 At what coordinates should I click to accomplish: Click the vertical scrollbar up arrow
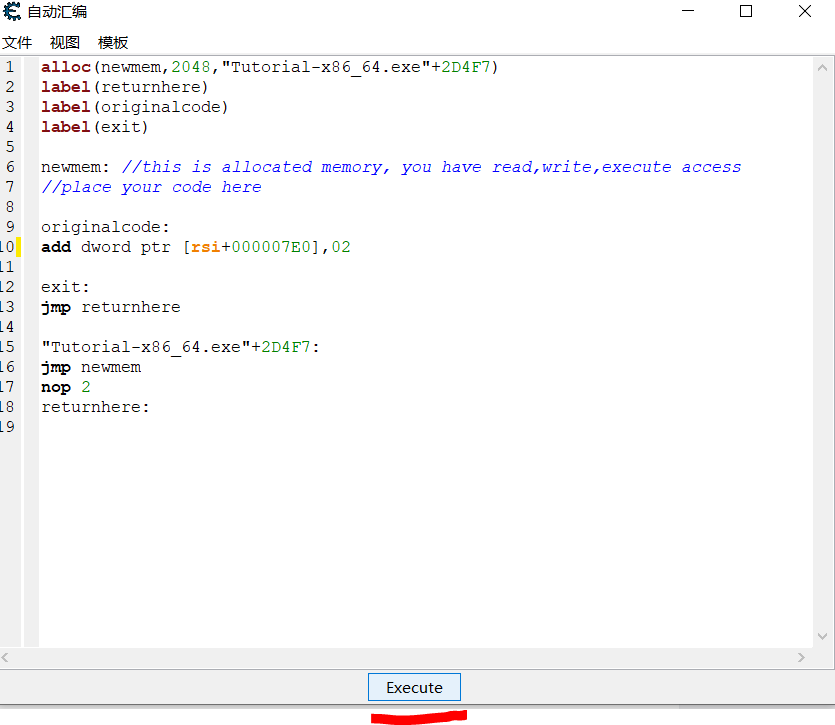823,66
